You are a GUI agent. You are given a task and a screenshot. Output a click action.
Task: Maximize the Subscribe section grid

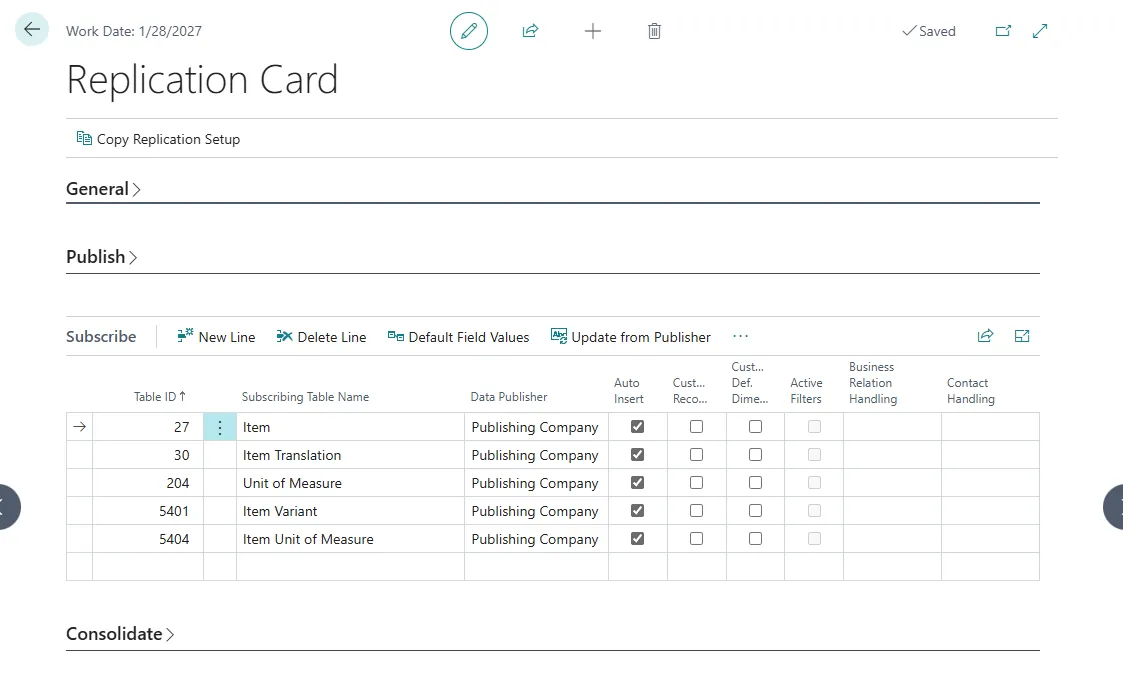(1022, 336)
